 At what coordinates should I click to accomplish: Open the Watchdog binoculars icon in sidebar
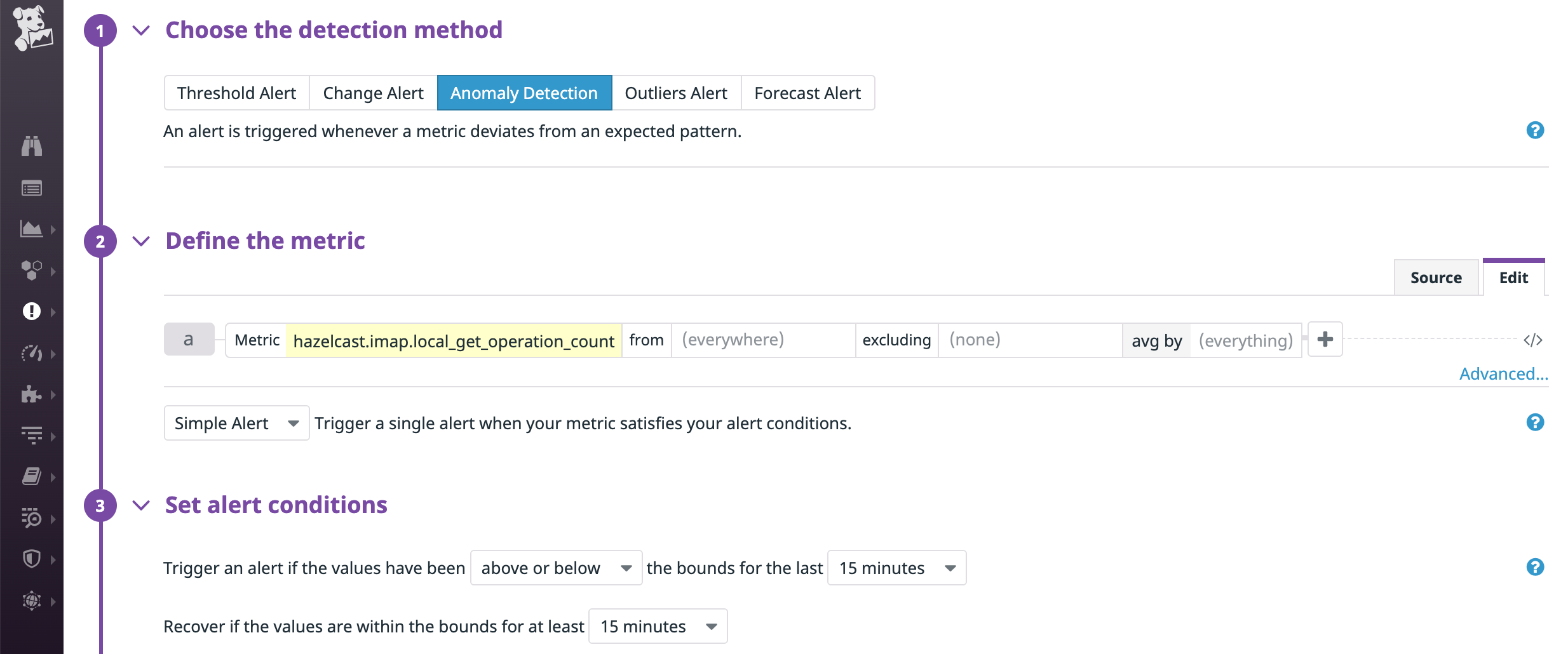point(32,146)
